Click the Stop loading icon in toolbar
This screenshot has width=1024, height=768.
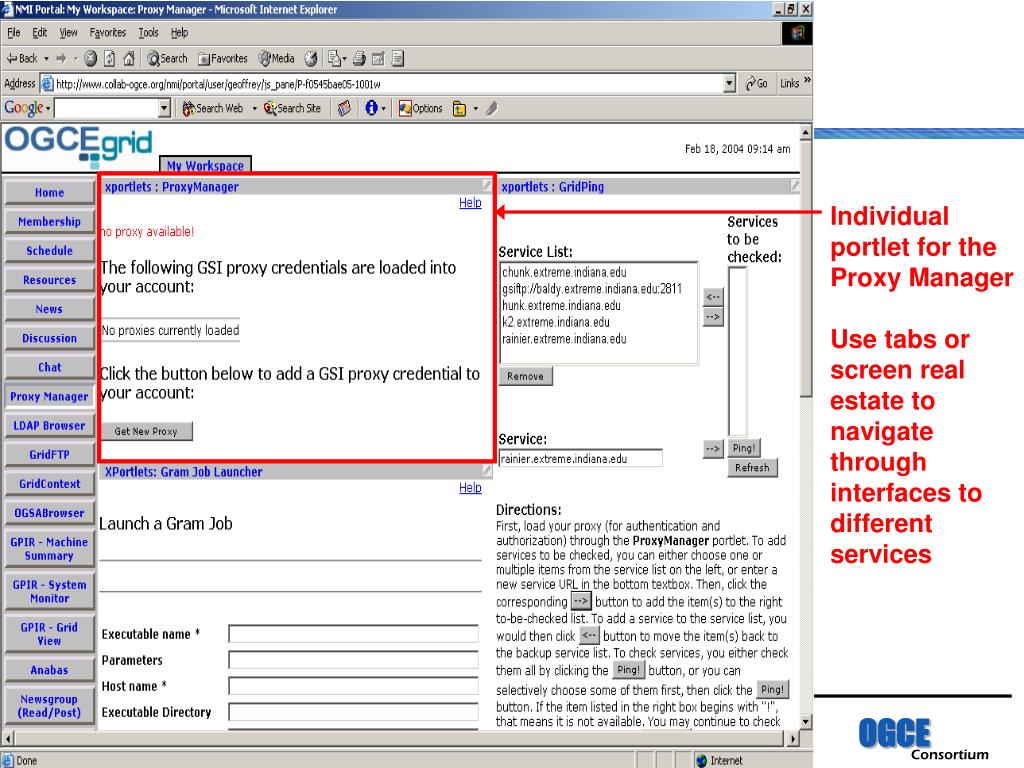(x=91, y=59)
